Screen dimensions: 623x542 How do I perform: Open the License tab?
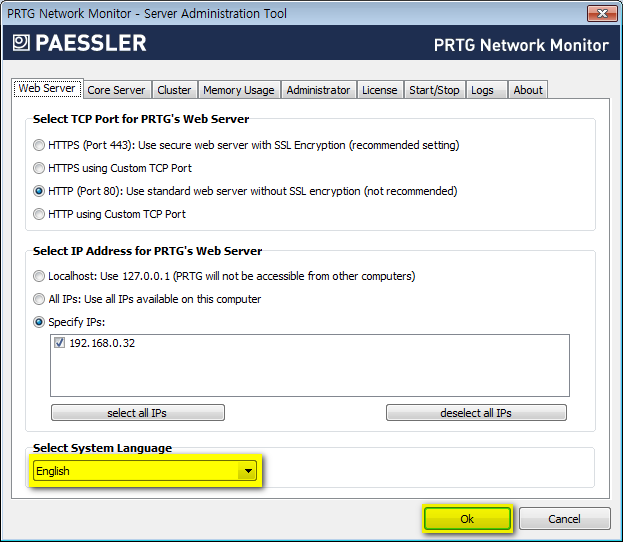tap(379, 90)
